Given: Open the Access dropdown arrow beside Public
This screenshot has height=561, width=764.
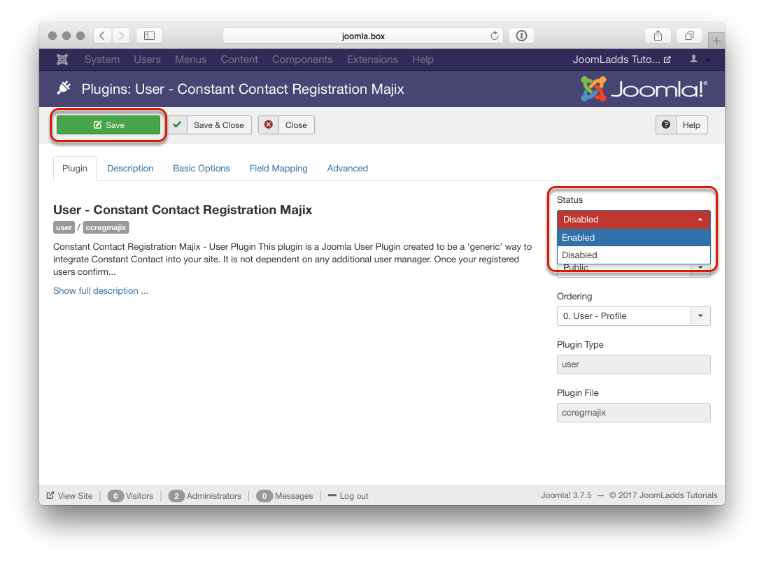Looking at the screenshot, I should coord(700,268).
